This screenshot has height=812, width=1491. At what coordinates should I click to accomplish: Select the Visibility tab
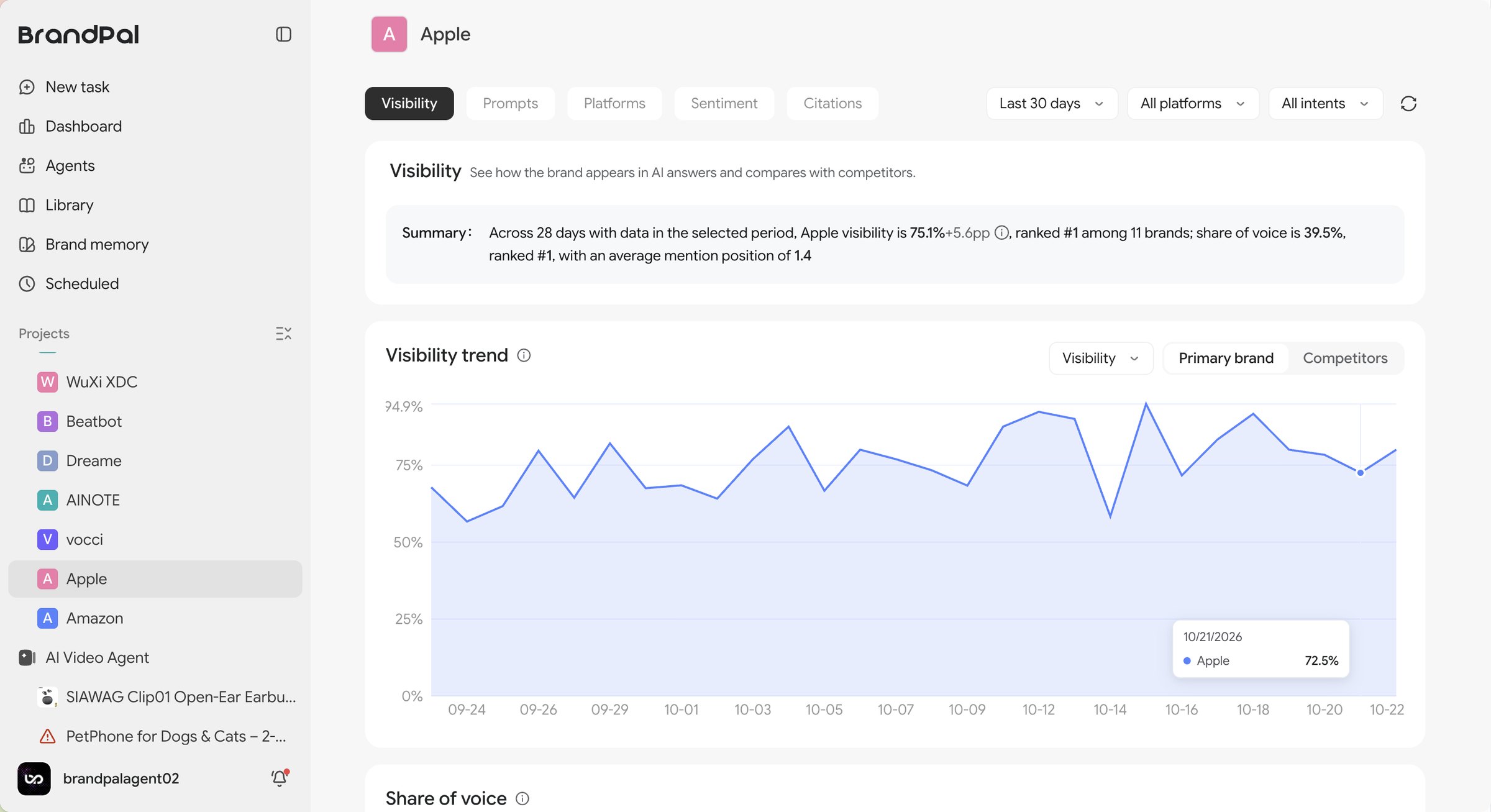click(x=409, y=103)
